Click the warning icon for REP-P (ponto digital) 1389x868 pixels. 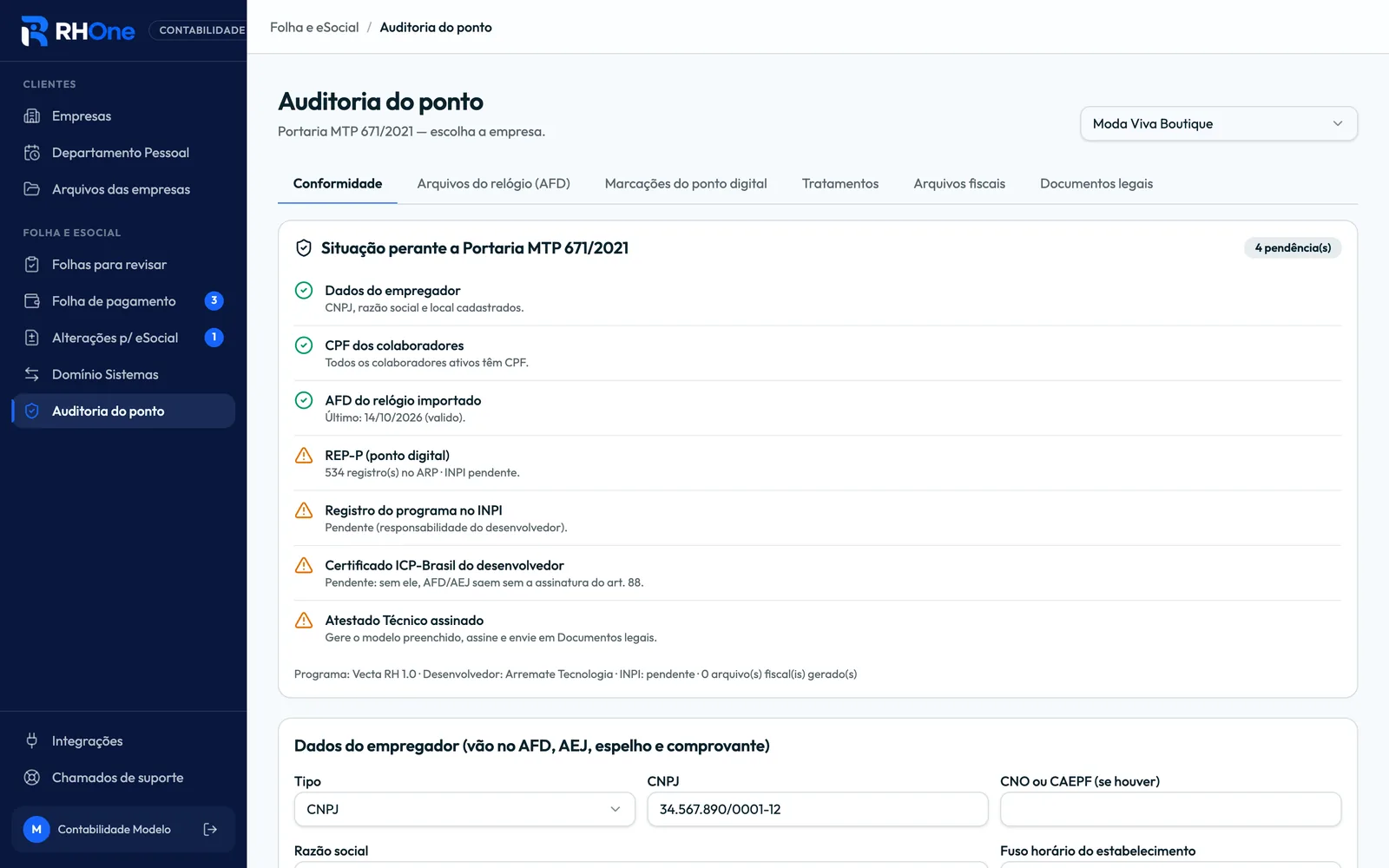pyautogui.click(x=304, y=456)
